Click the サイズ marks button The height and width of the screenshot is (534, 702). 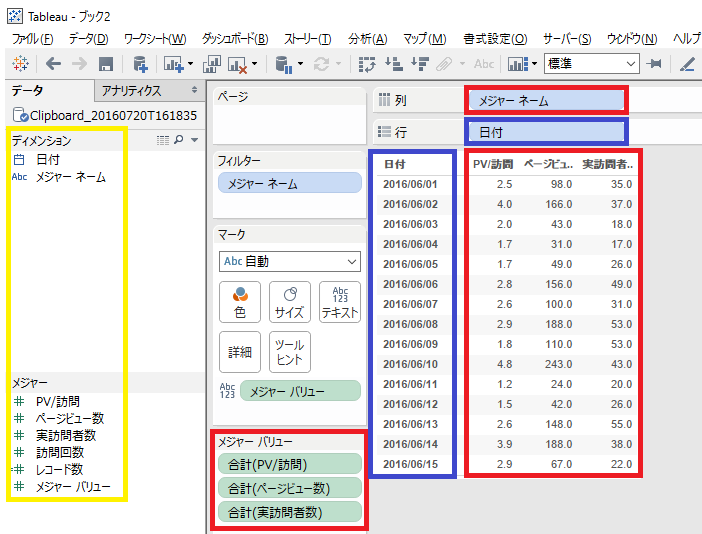[x=290, y=302]
